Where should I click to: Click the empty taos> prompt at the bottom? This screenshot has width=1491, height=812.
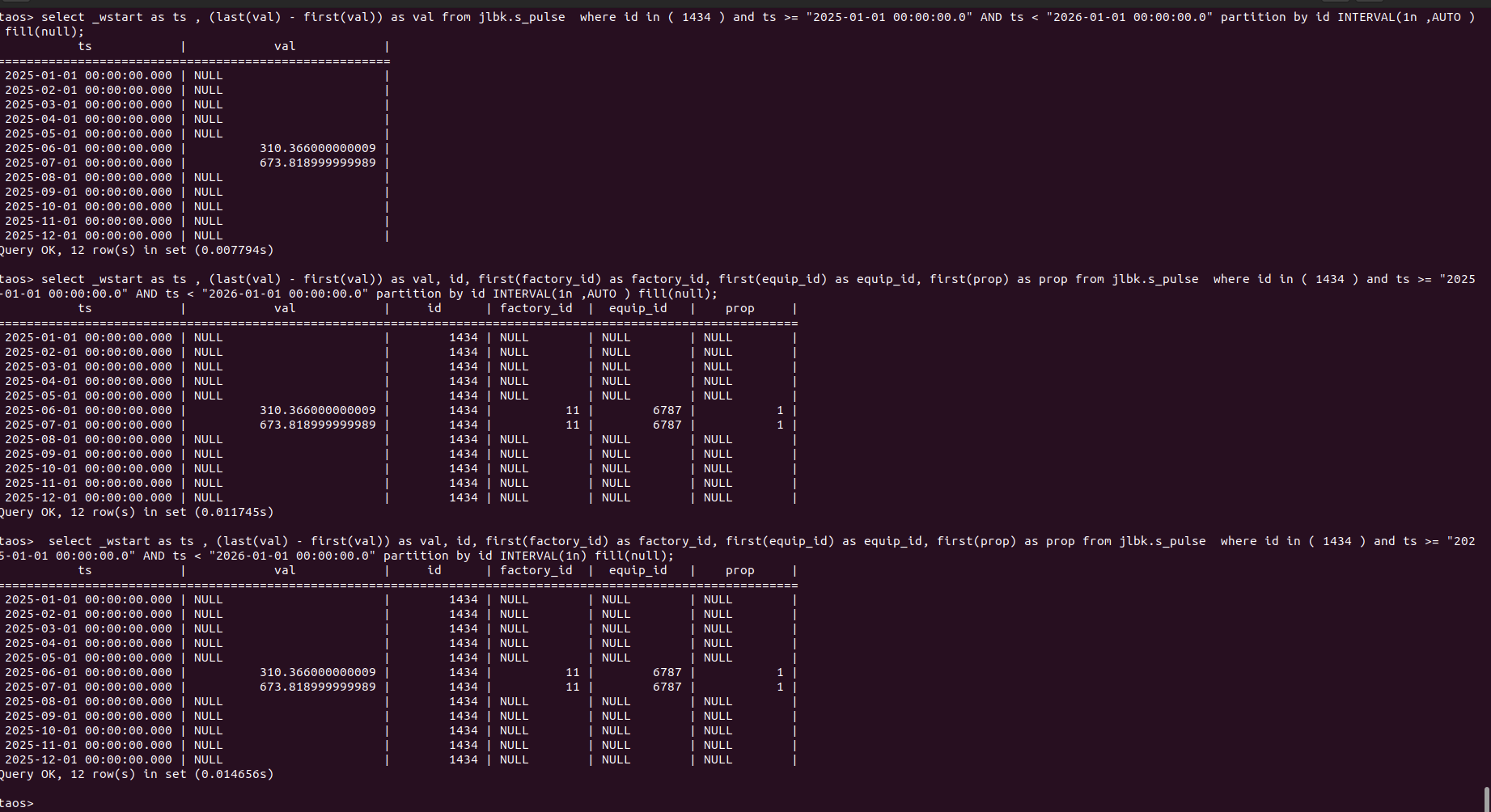[x=17, y=803]
